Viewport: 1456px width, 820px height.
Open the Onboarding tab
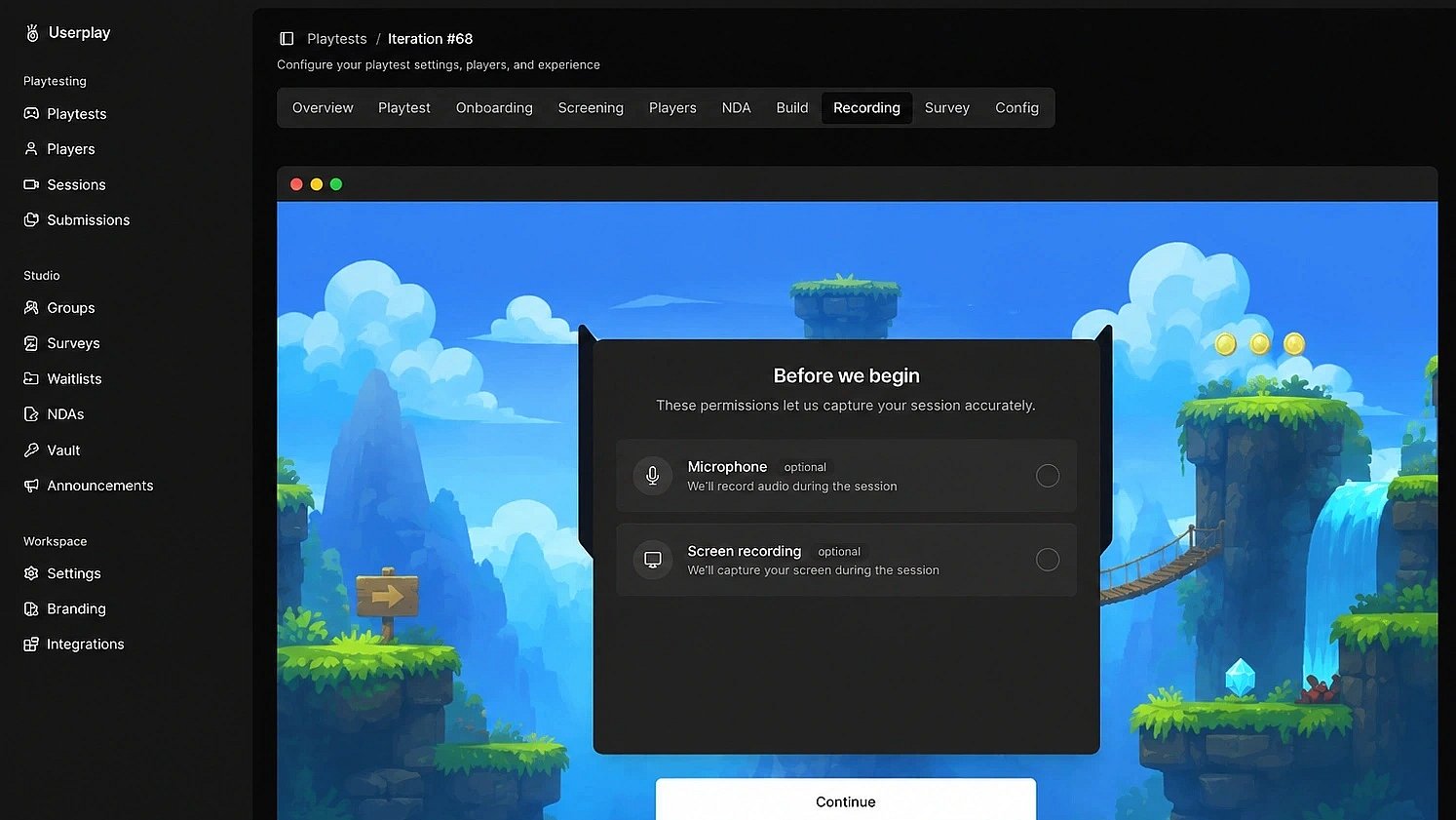point(494,108)
